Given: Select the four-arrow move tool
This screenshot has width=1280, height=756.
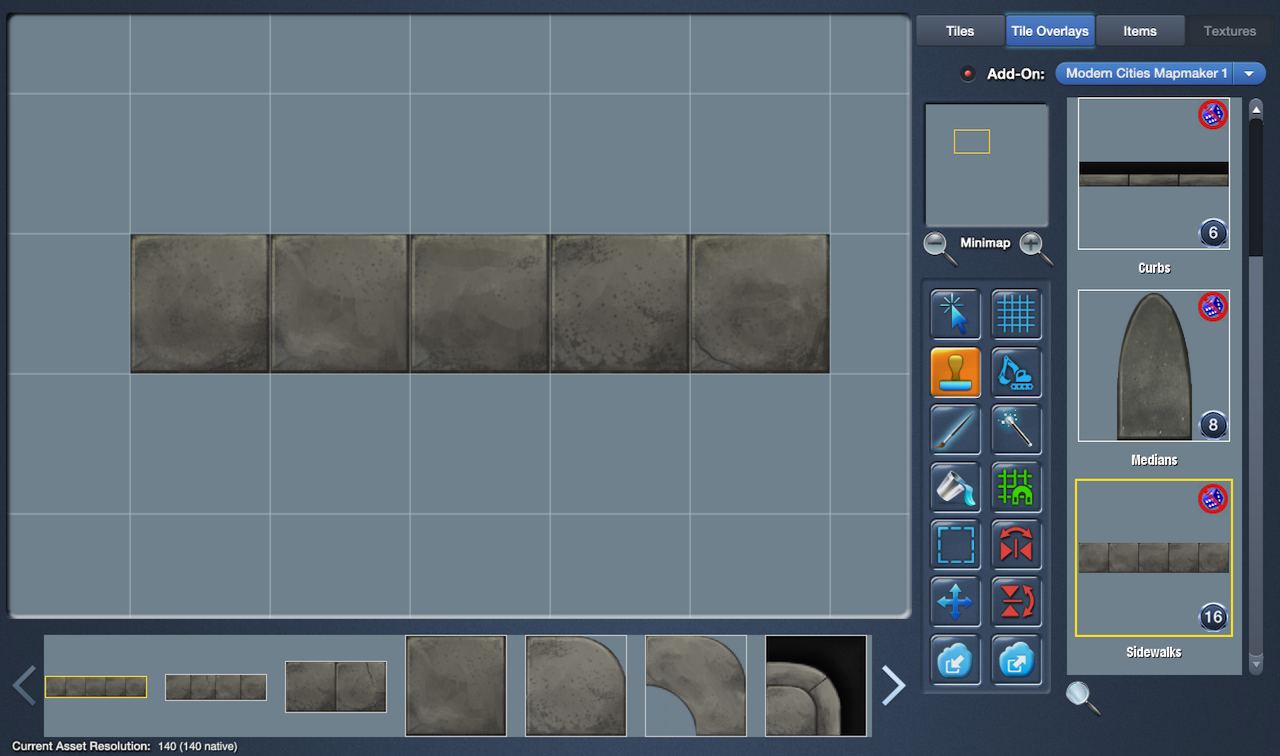Looking at the screenshot, I should [x=955, y=602].
